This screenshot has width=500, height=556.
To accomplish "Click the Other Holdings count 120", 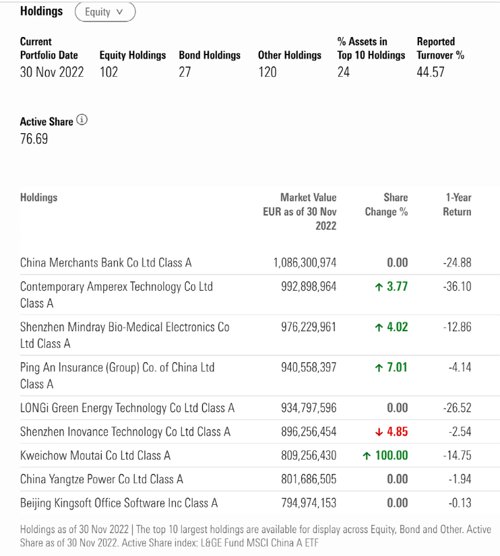I will click(267, 72).
